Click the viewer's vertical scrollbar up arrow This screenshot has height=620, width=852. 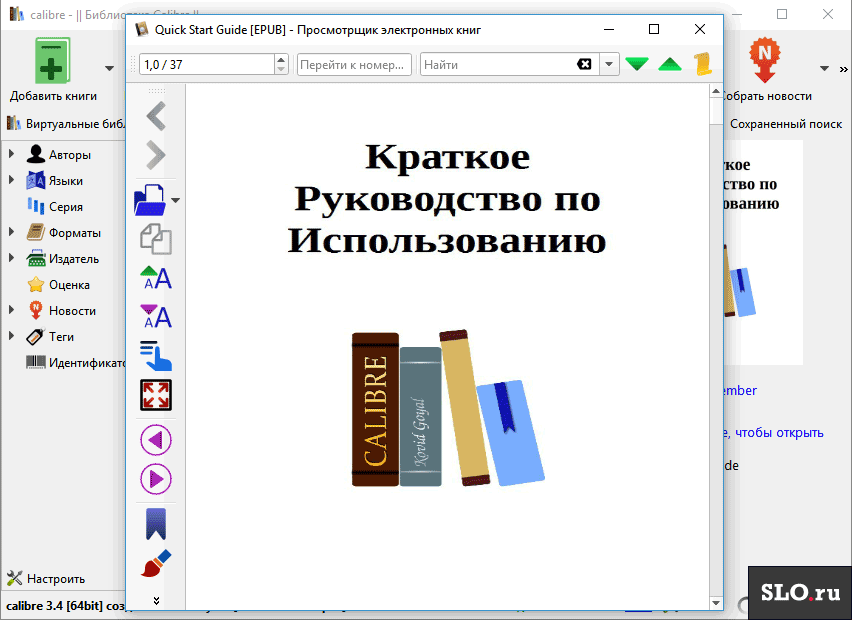716,91
